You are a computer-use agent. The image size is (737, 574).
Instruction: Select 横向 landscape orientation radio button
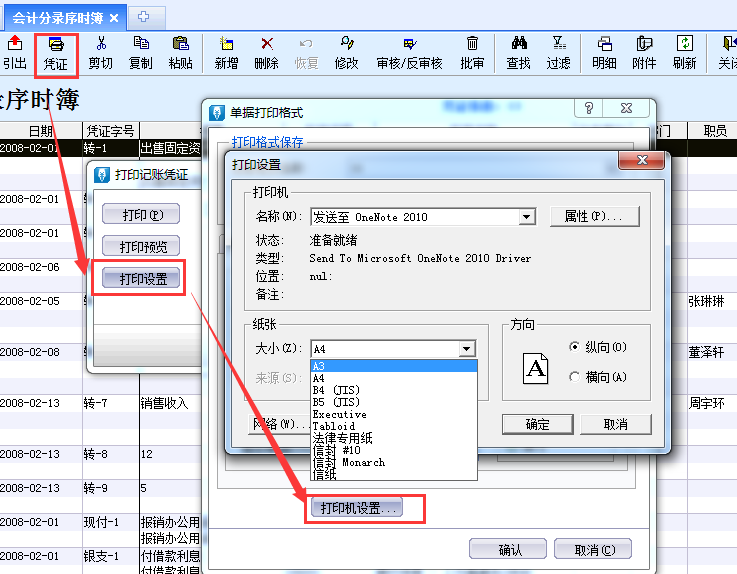(x=574, y=377)
